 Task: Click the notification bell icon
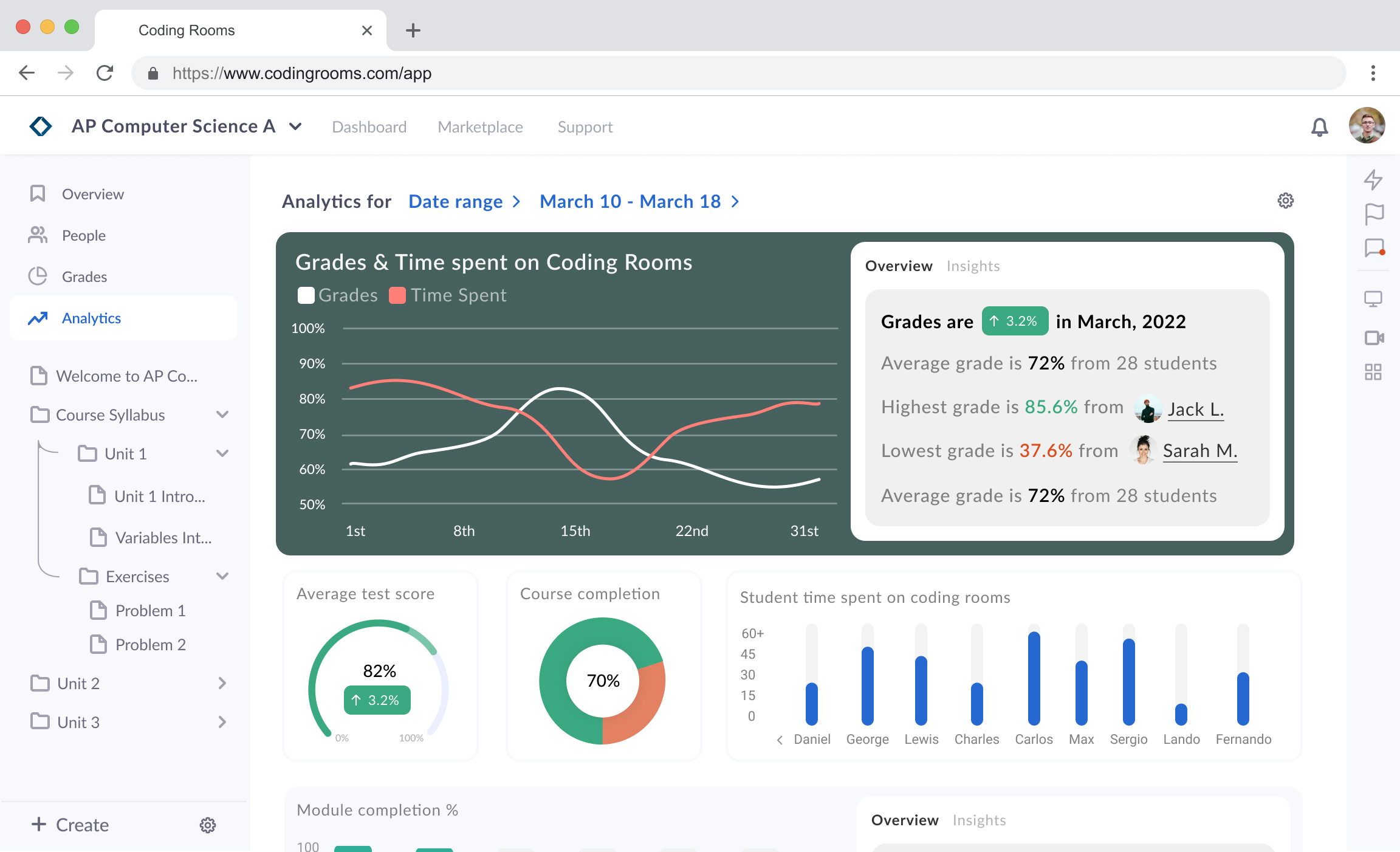tap(1319, 127)
